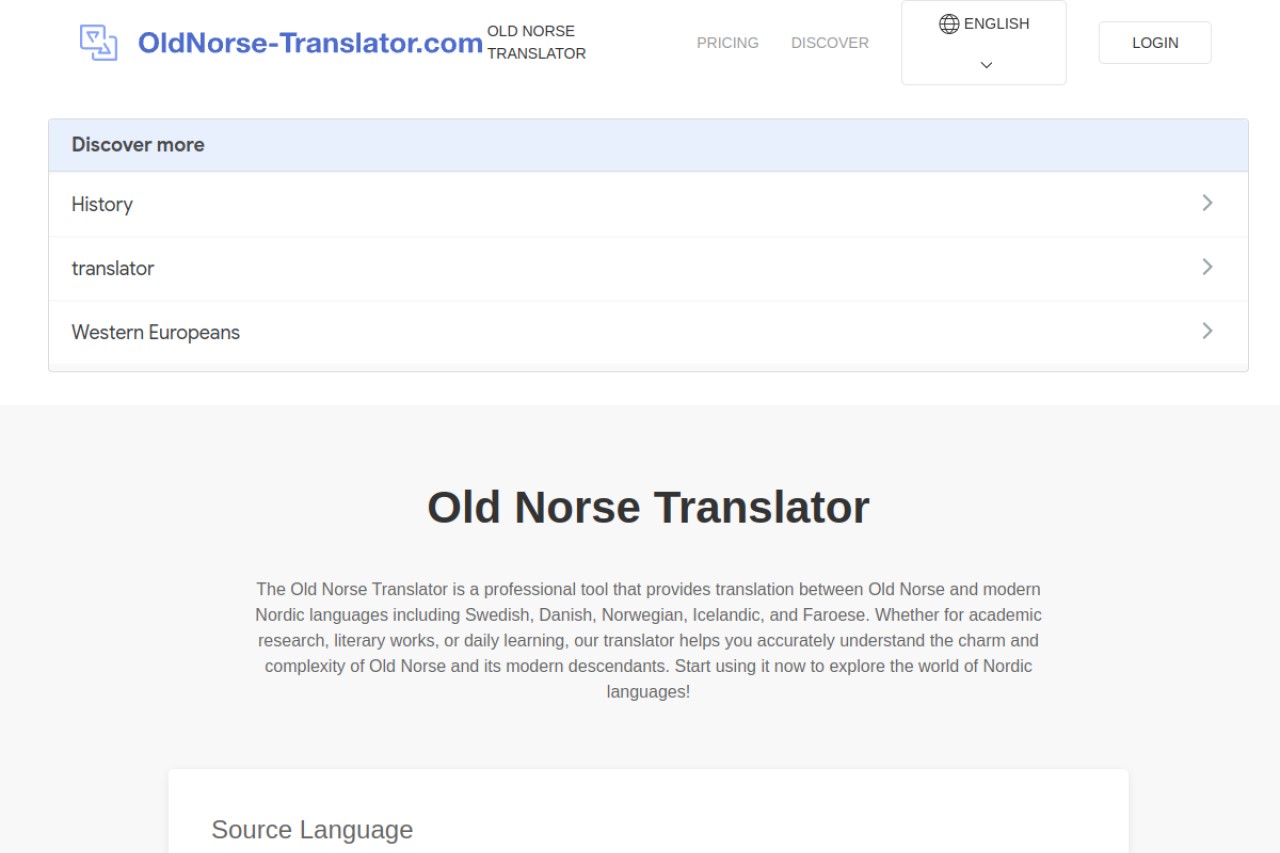Open the History list item
The image size is (1280, 853).
pyautogui.click(x=648, y=204)
